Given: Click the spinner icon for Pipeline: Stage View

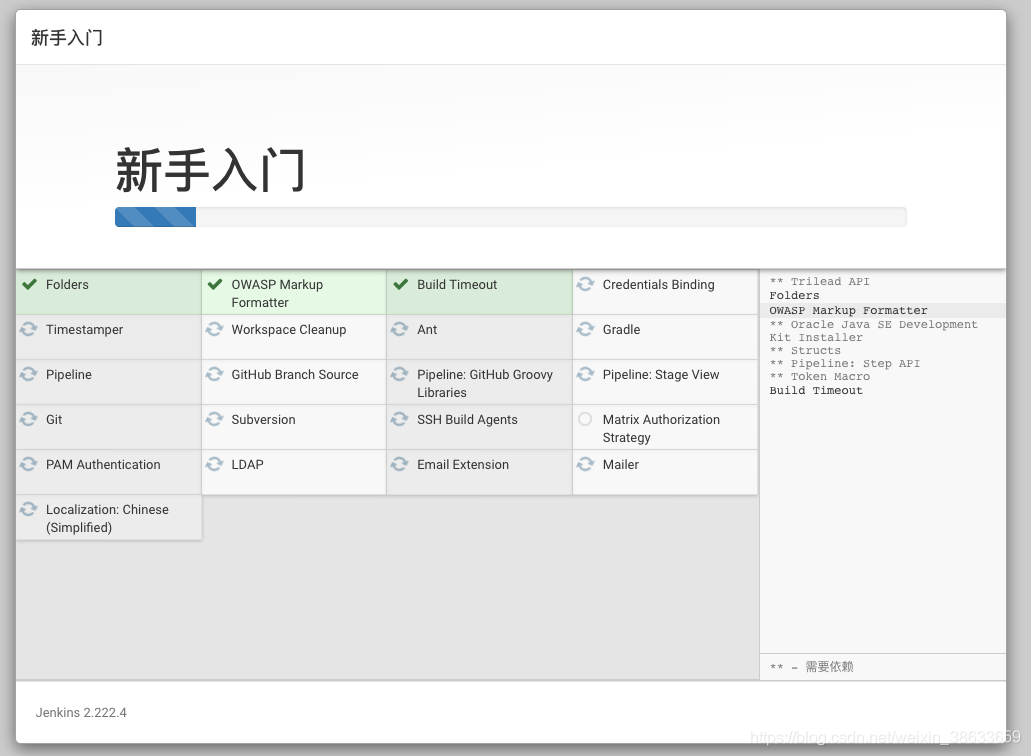Looking at the screenshot, I should pyautogui.click(x=586, y=374).
